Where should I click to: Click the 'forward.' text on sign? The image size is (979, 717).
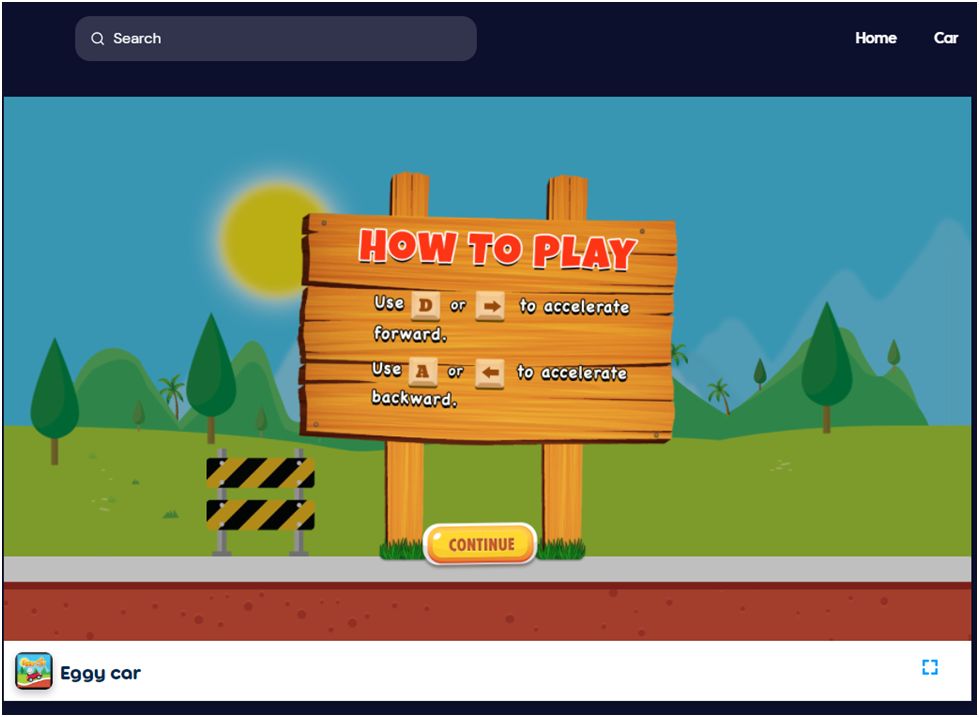click(x=410, y=335)
